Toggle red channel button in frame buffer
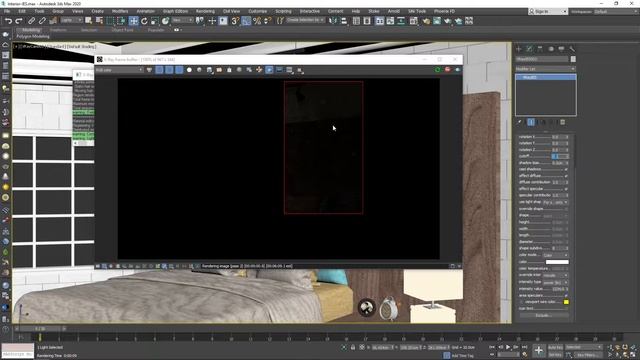The height and width of the screenshot is (360, 640). pyautogui.click(x=159, y=70)
